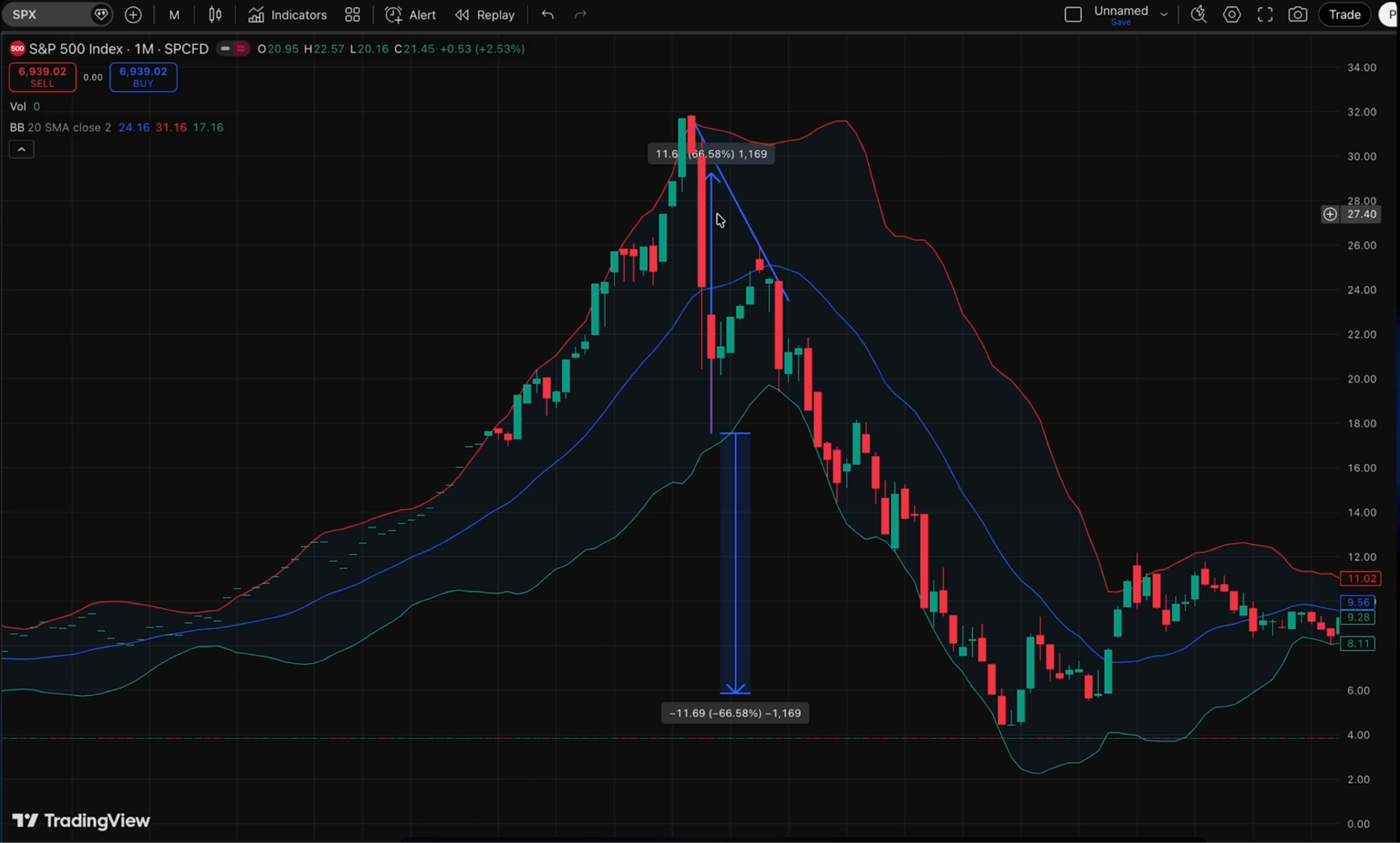
Task: Click the blue BUY 6,939.02 button
Action: click(x=143, y=77)
